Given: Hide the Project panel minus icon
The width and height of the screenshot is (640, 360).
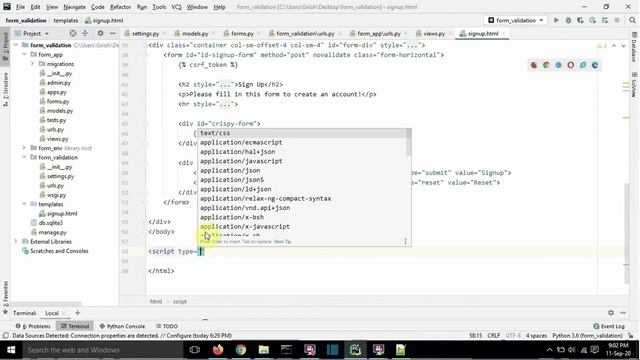Looking at the screenshot, I should coord(112,33).
